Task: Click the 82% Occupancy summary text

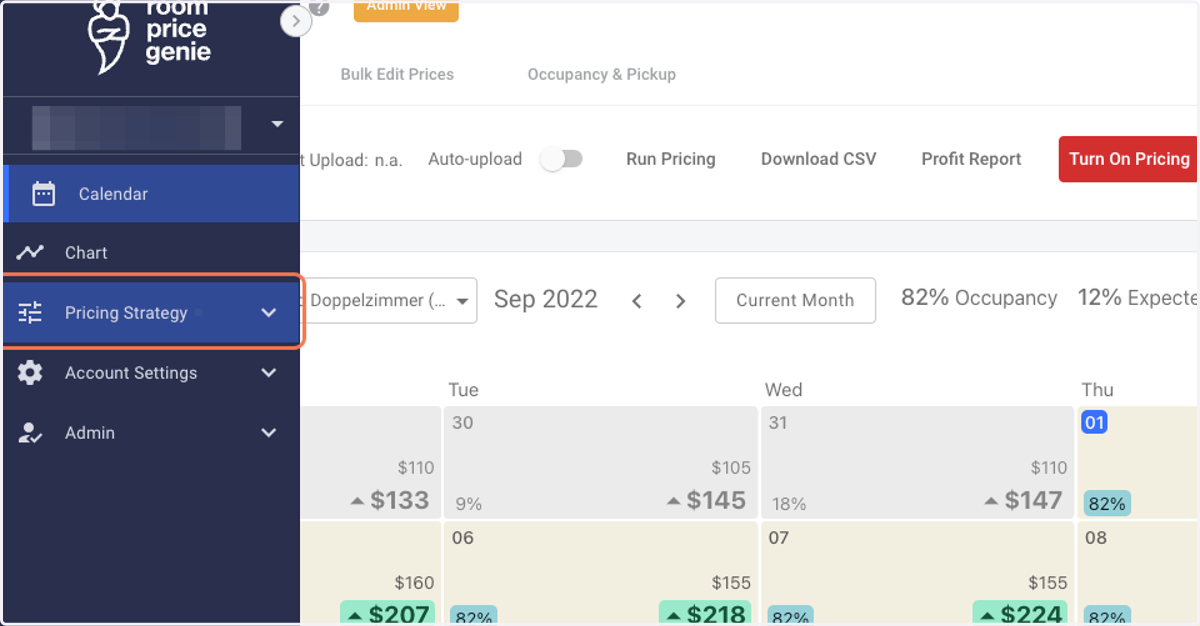Action: 979,298
